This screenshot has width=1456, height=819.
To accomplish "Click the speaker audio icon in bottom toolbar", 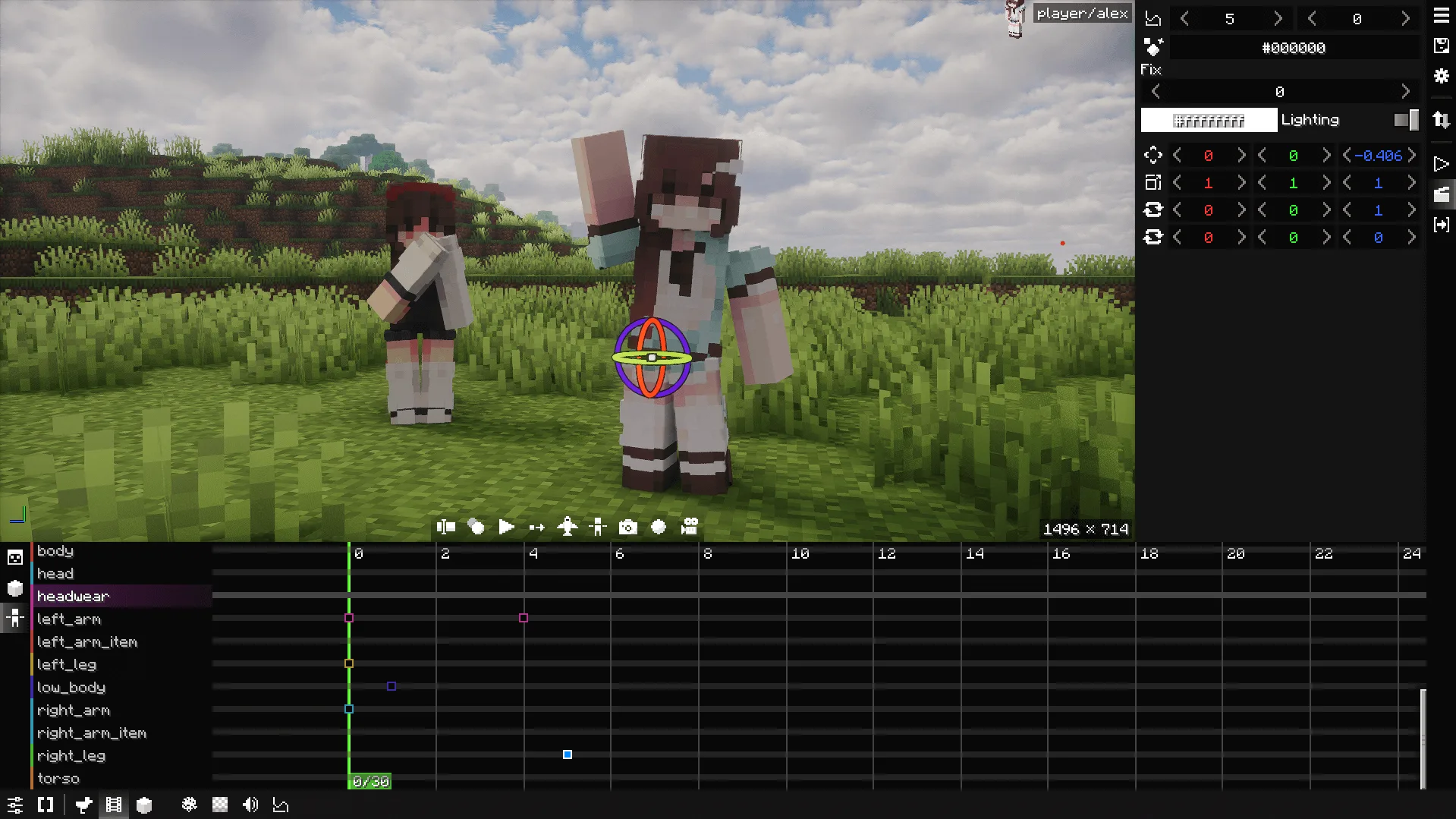I will [250, 805].
